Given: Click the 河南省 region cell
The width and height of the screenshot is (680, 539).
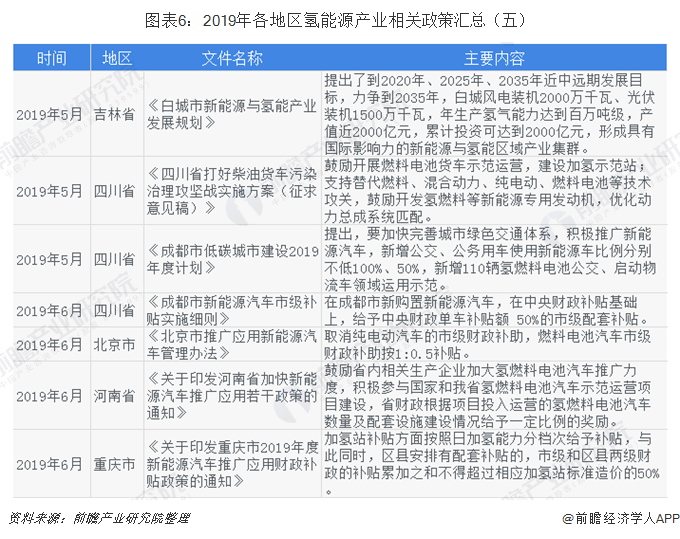Looking at the screenshot, I should click(x=114, y=396).
